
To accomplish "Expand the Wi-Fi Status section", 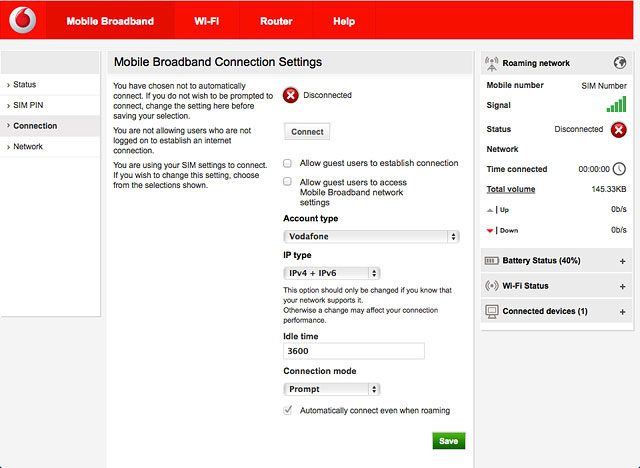I will pyautogui.click(x=622, y=286).
